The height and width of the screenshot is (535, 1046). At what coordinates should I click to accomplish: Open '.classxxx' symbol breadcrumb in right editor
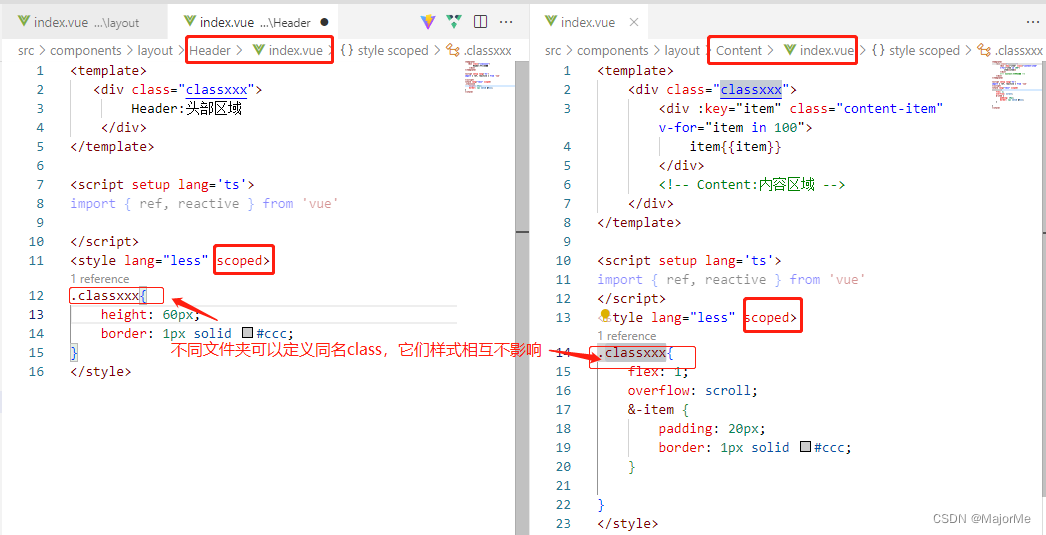1010,51
